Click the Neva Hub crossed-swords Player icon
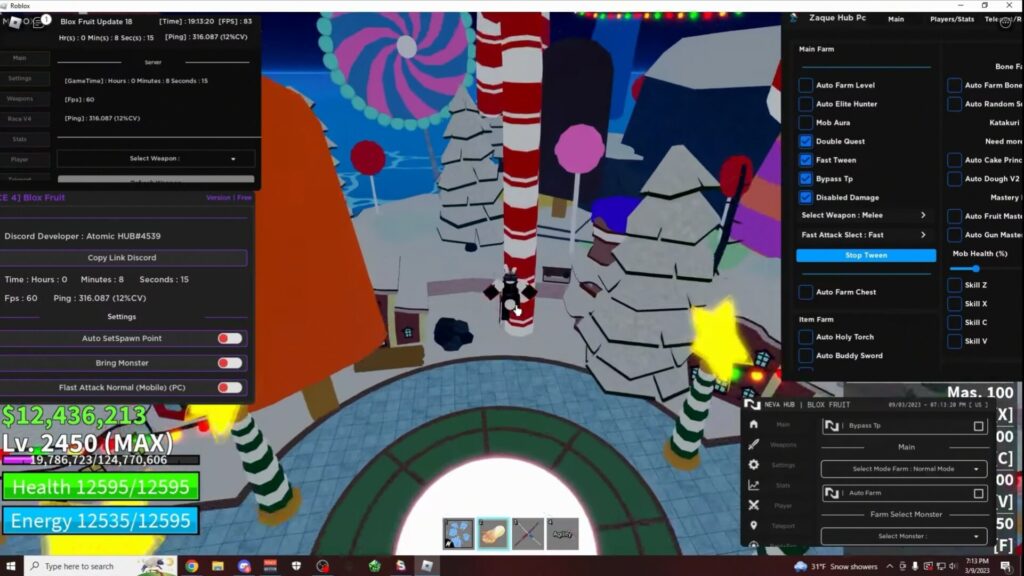The image size is (1024, 576). pyautogui.click(x=754, y=505)
